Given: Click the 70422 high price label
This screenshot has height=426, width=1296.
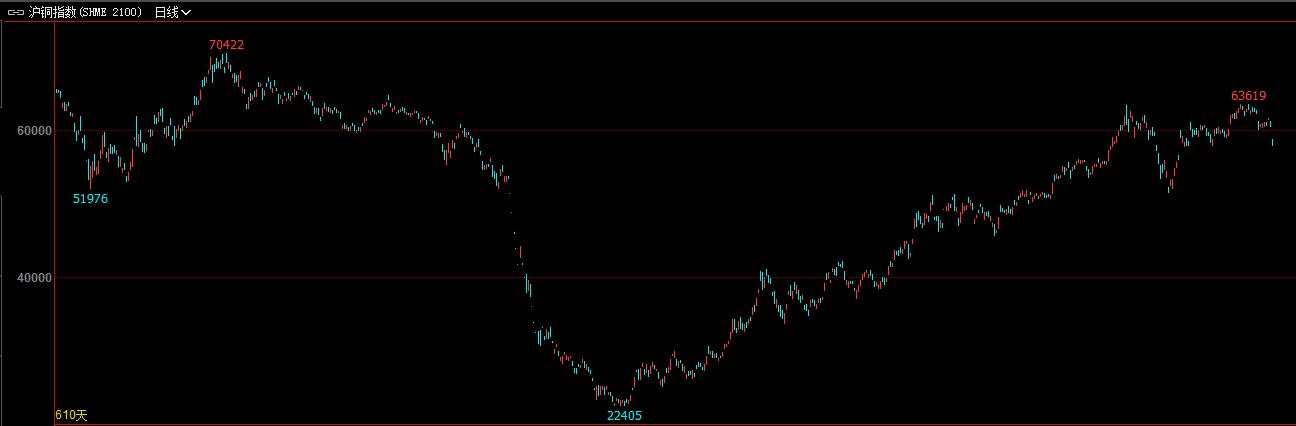Looking at the screenshot, I should 226,44.
